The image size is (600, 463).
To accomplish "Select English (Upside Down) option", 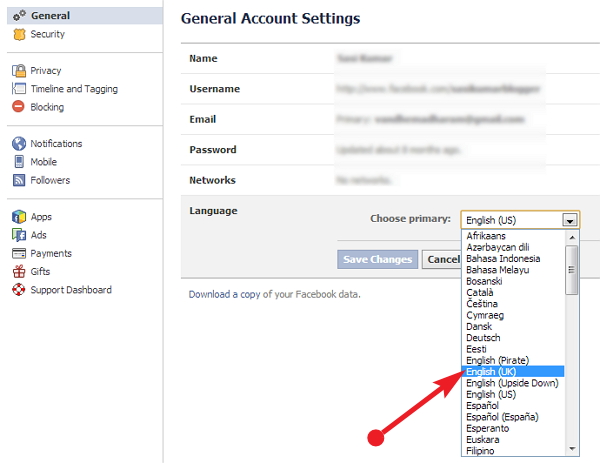I will [513, 383].
